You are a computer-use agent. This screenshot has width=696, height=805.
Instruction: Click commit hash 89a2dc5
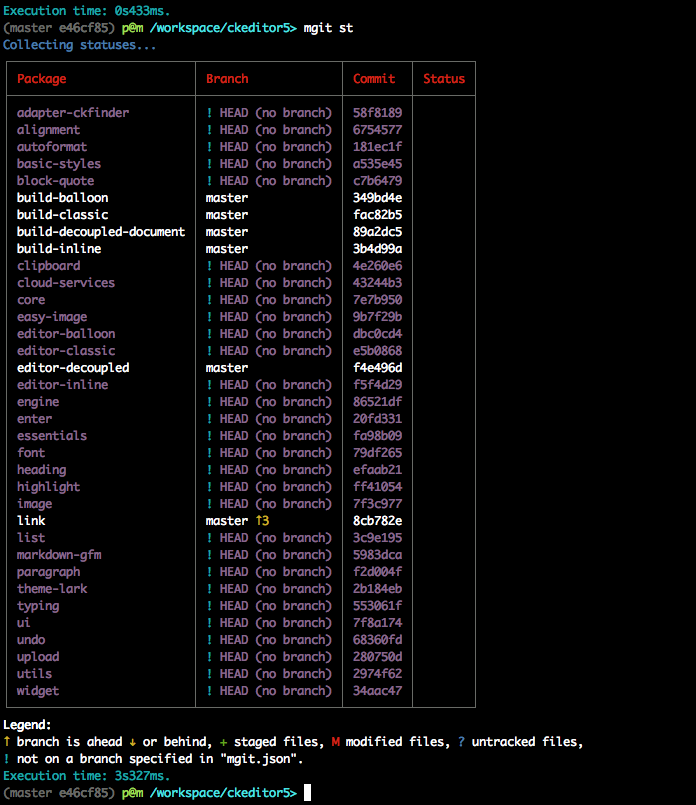click(377, 232)
